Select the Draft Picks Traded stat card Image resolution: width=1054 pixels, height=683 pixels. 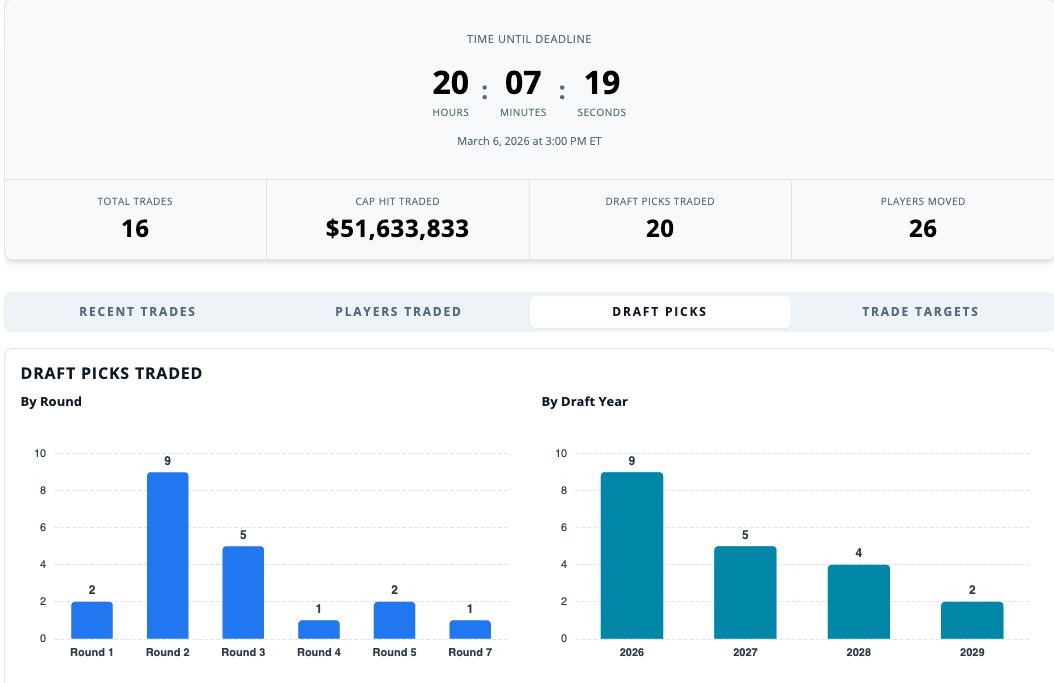coord(660,219)
